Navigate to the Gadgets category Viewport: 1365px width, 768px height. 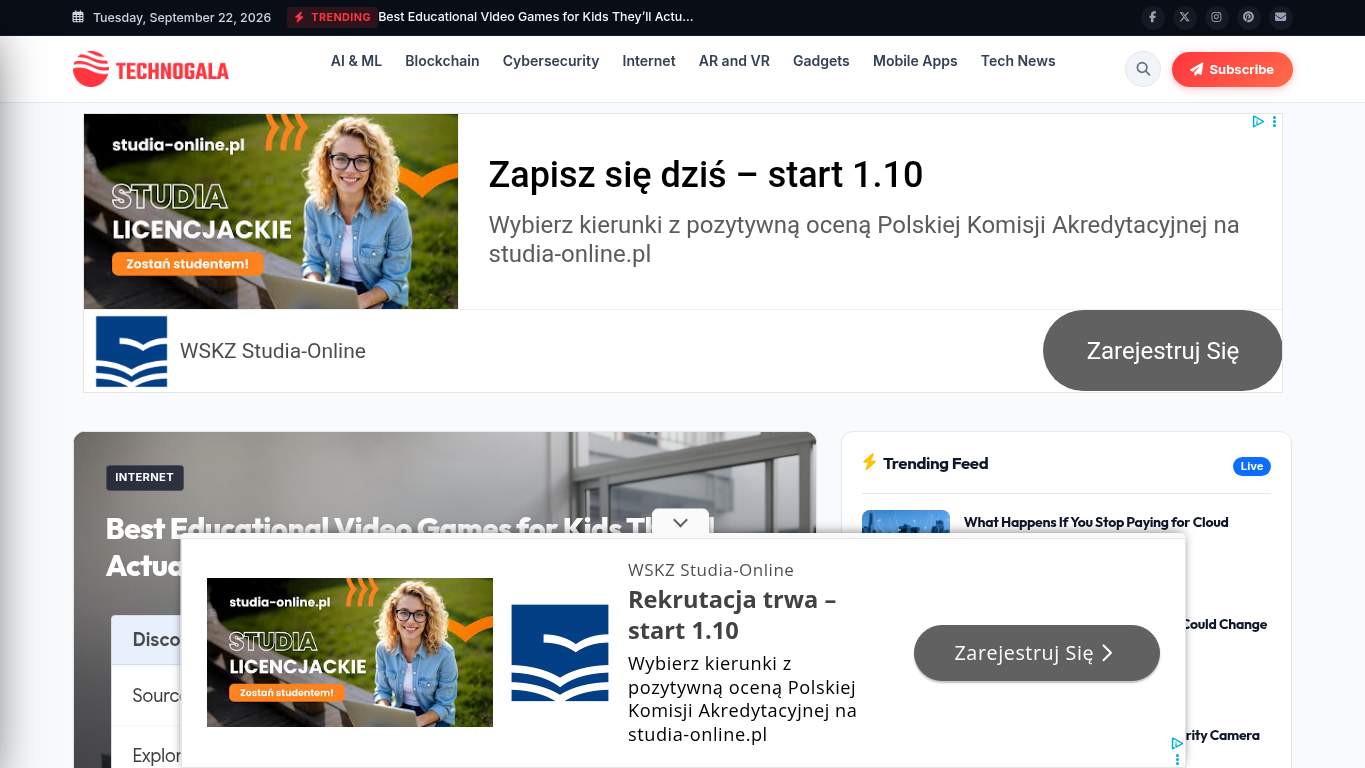pos(821,61)
